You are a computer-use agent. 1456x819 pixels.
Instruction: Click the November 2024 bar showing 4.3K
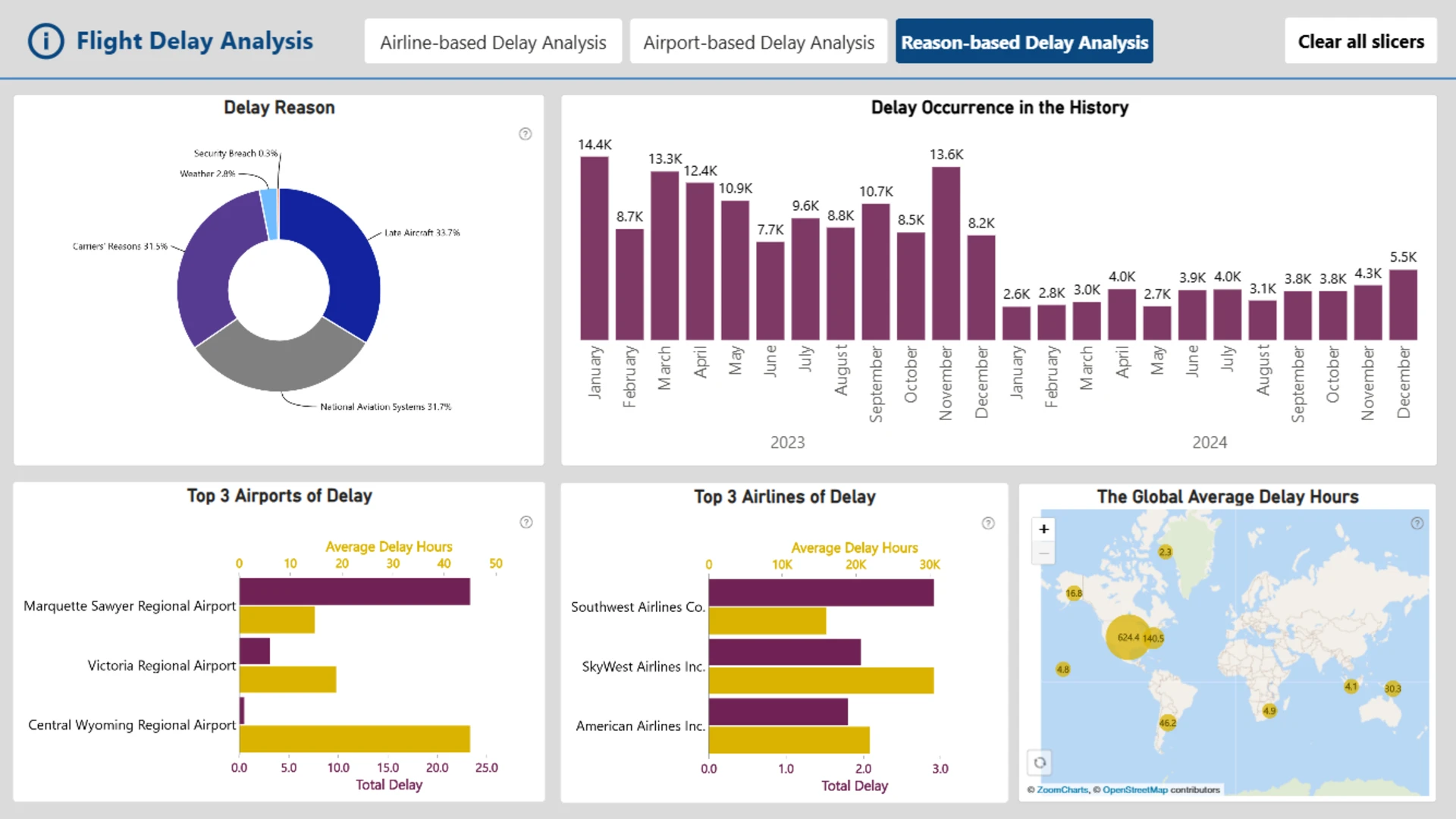click(x=1368, y=312)
